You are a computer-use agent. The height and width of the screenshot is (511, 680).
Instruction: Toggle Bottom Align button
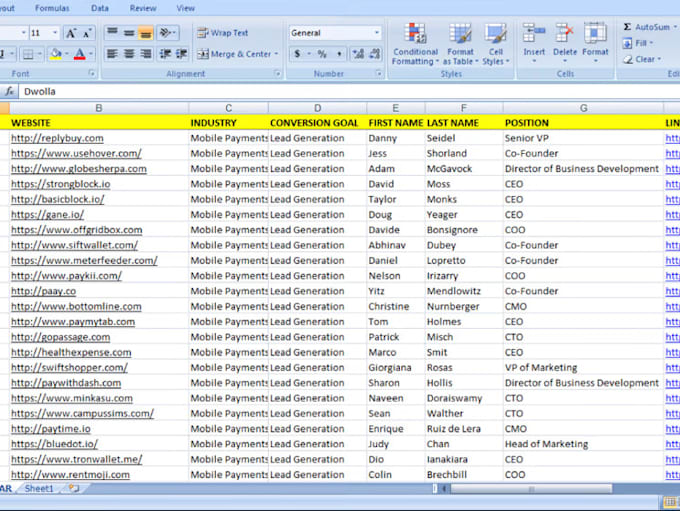point(146,33)
